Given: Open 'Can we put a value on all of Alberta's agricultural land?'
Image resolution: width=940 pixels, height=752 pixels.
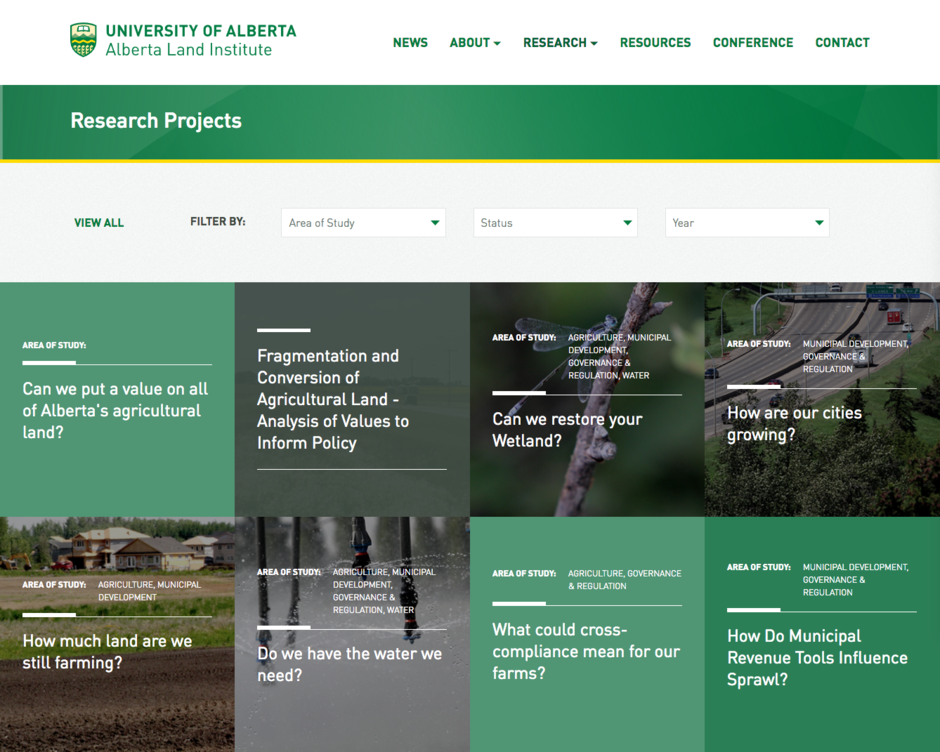Looking at the screenshot, I should (115, 411).
